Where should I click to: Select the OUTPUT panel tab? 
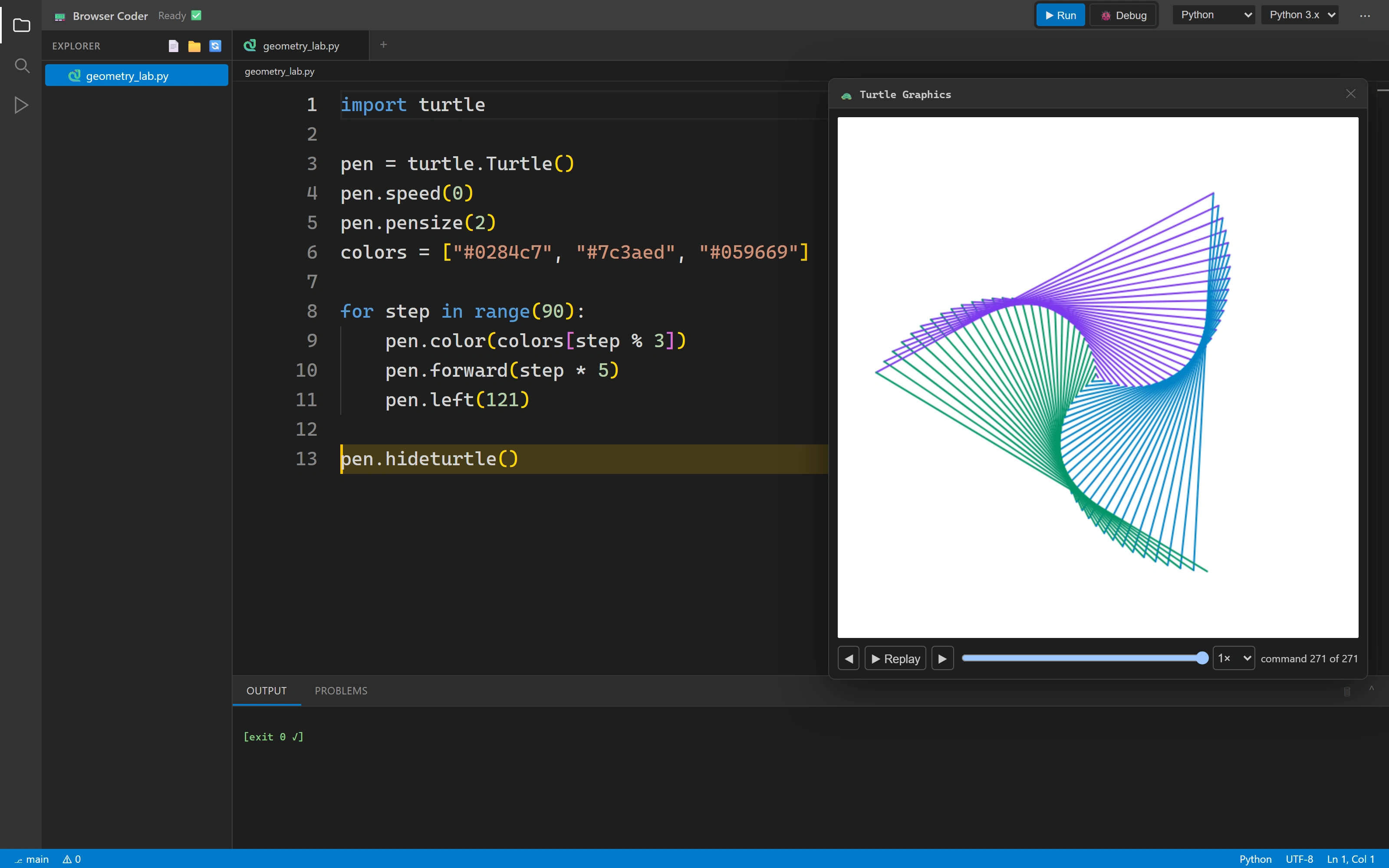[267, 690]
